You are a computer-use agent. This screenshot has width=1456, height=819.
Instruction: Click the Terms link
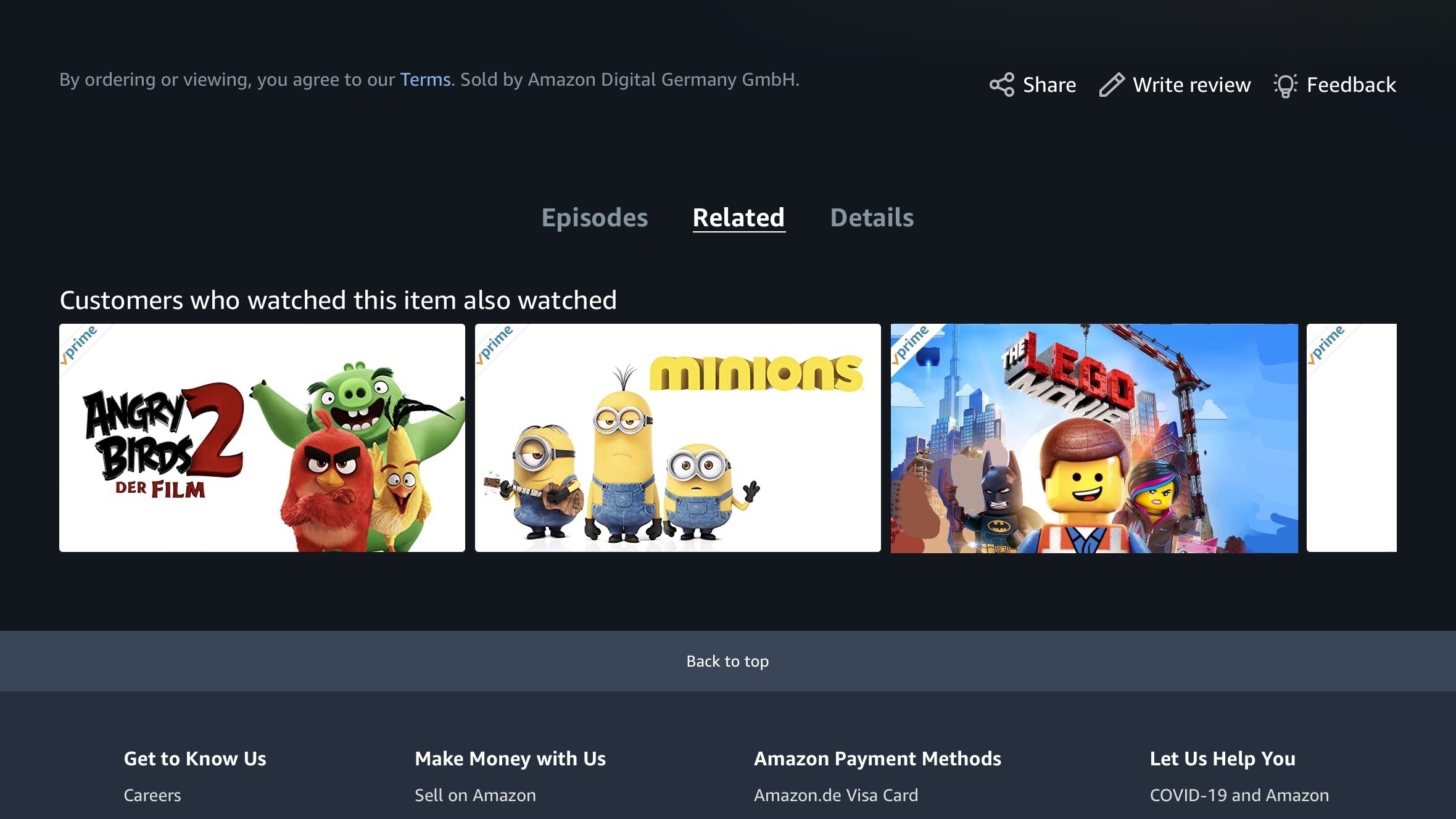pyautogui.click(x=425, y=79)
